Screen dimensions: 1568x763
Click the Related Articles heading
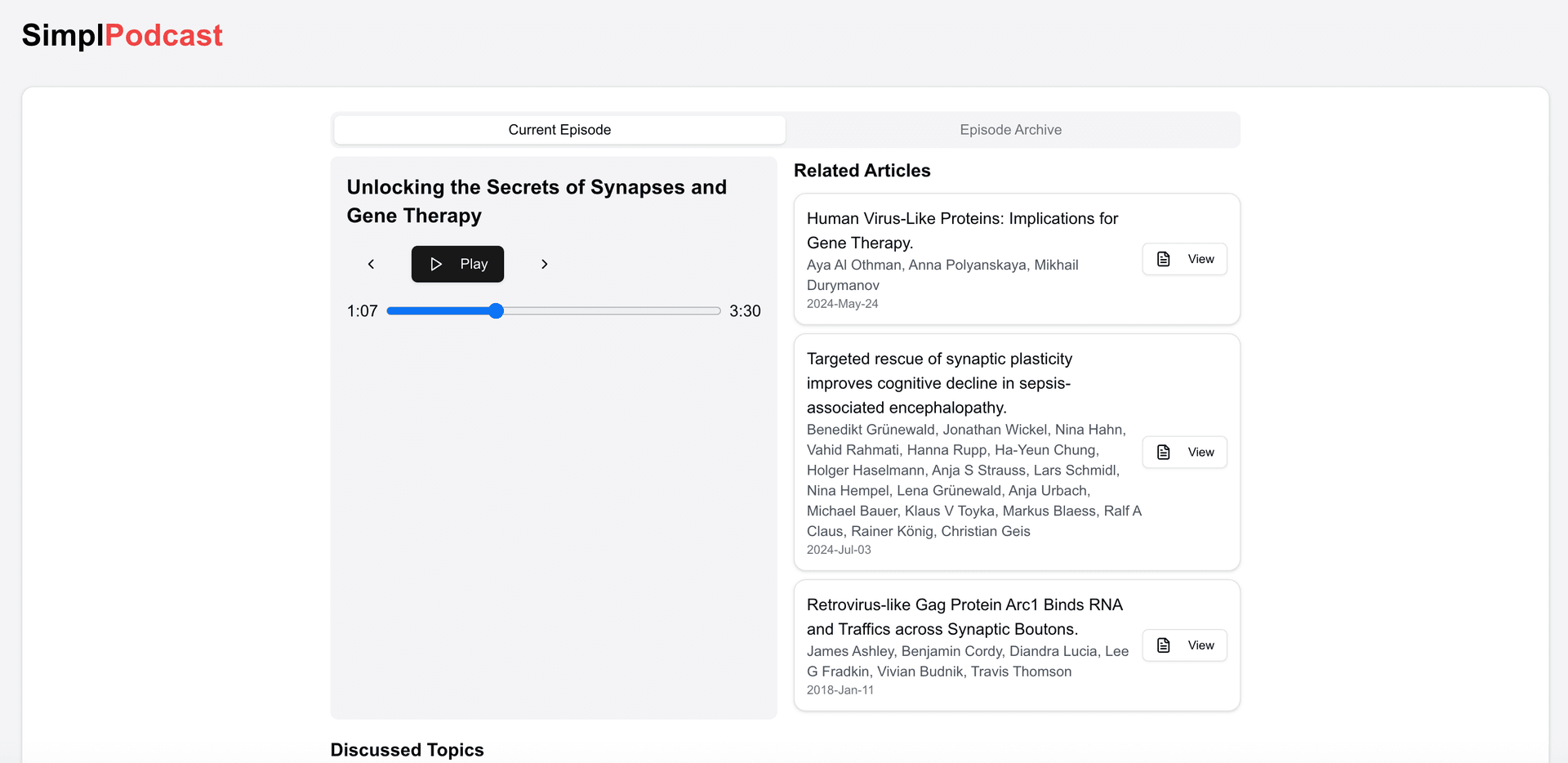pos(862,170)
